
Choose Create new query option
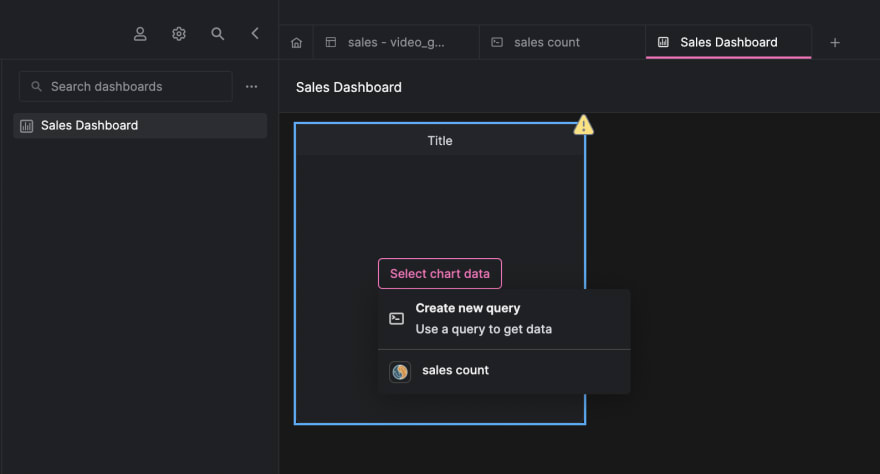[504, 319]
